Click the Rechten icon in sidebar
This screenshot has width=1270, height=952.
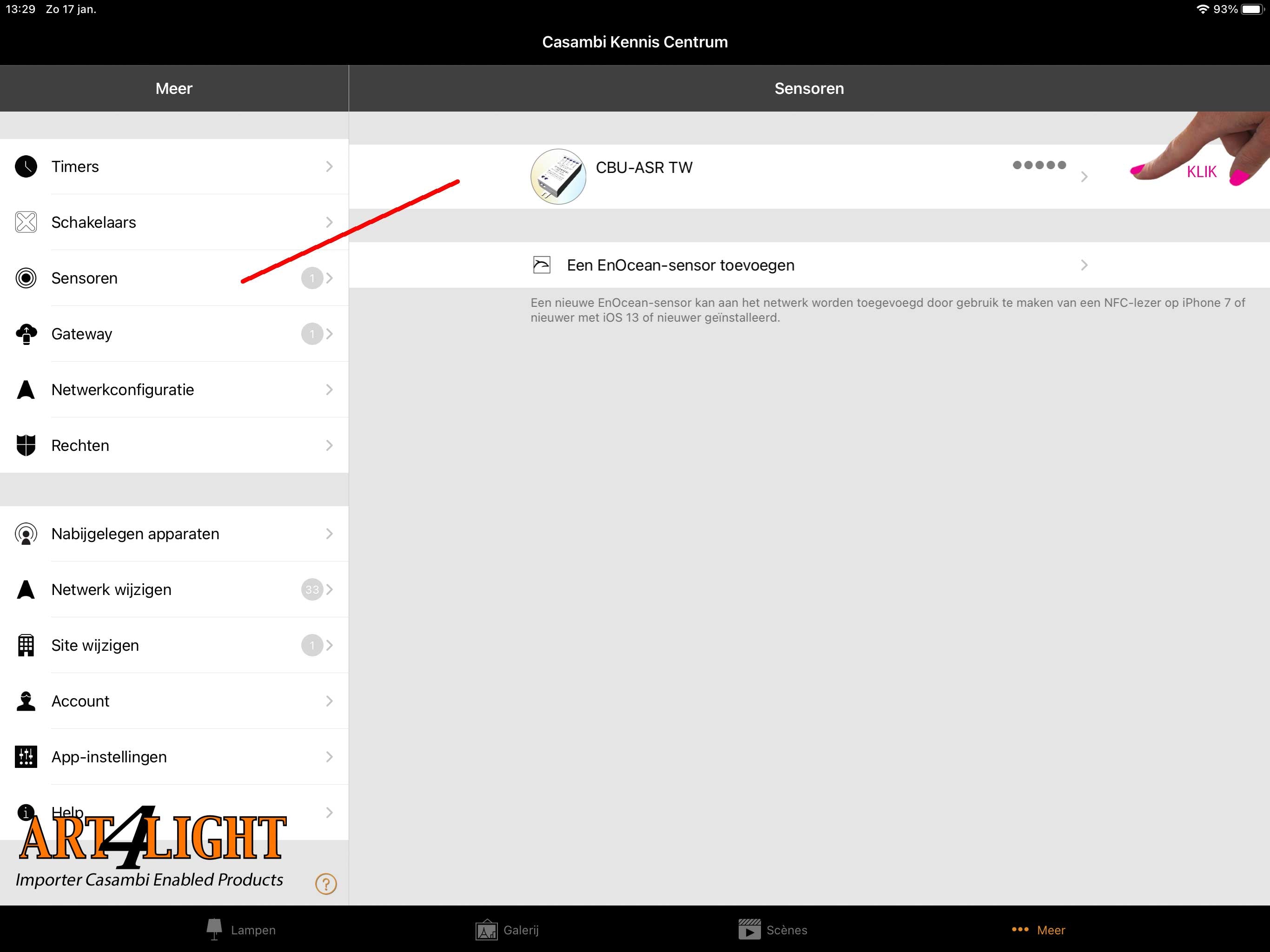(26, 444)
